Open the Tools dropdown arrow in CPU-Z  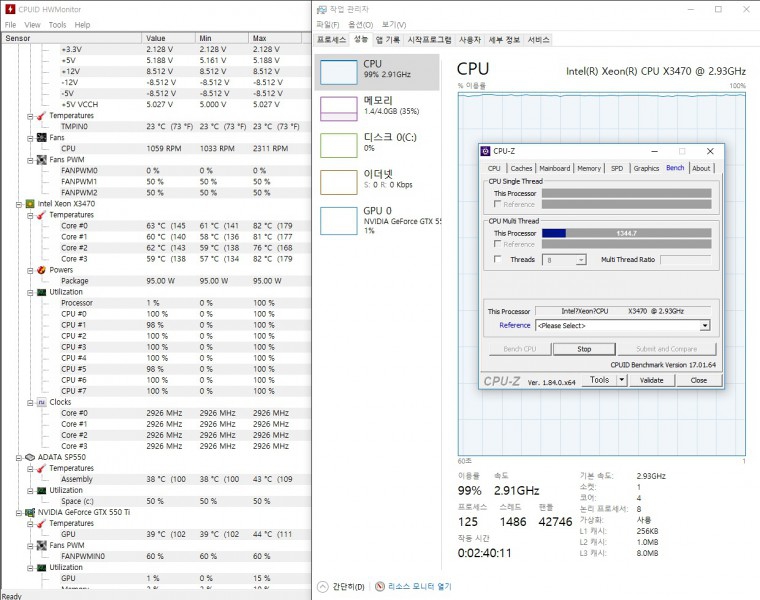click(621, 380)
